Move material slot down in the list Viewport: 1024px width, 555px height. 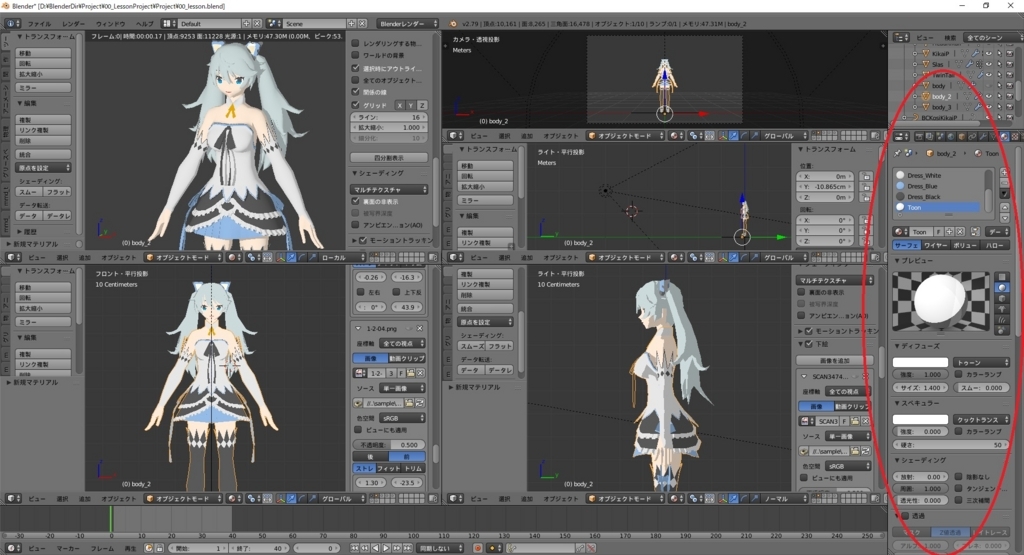tap(1005, 218)
